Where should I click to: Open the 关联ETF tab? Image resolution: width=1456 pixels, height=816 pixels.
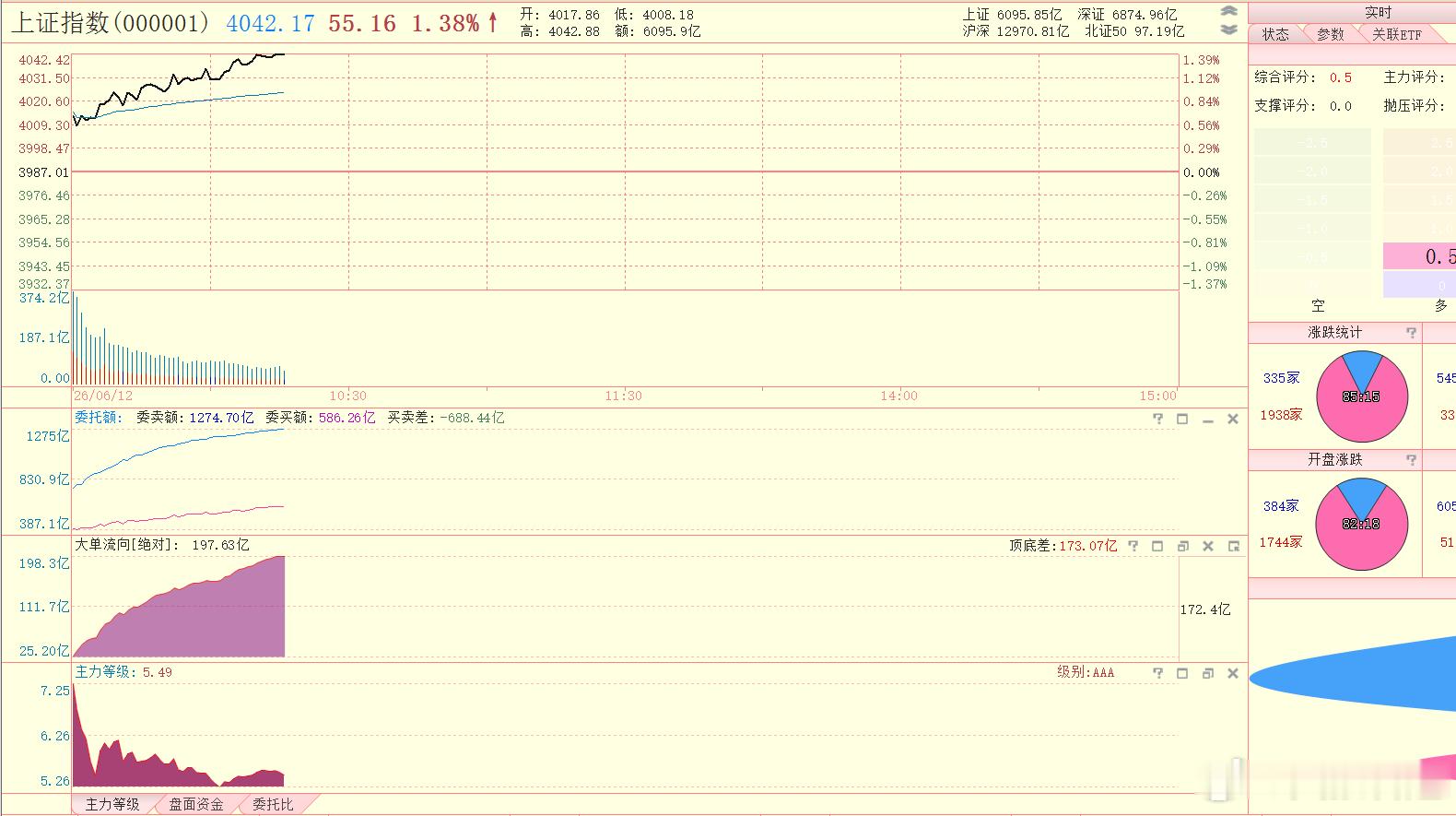(1396, 34)
